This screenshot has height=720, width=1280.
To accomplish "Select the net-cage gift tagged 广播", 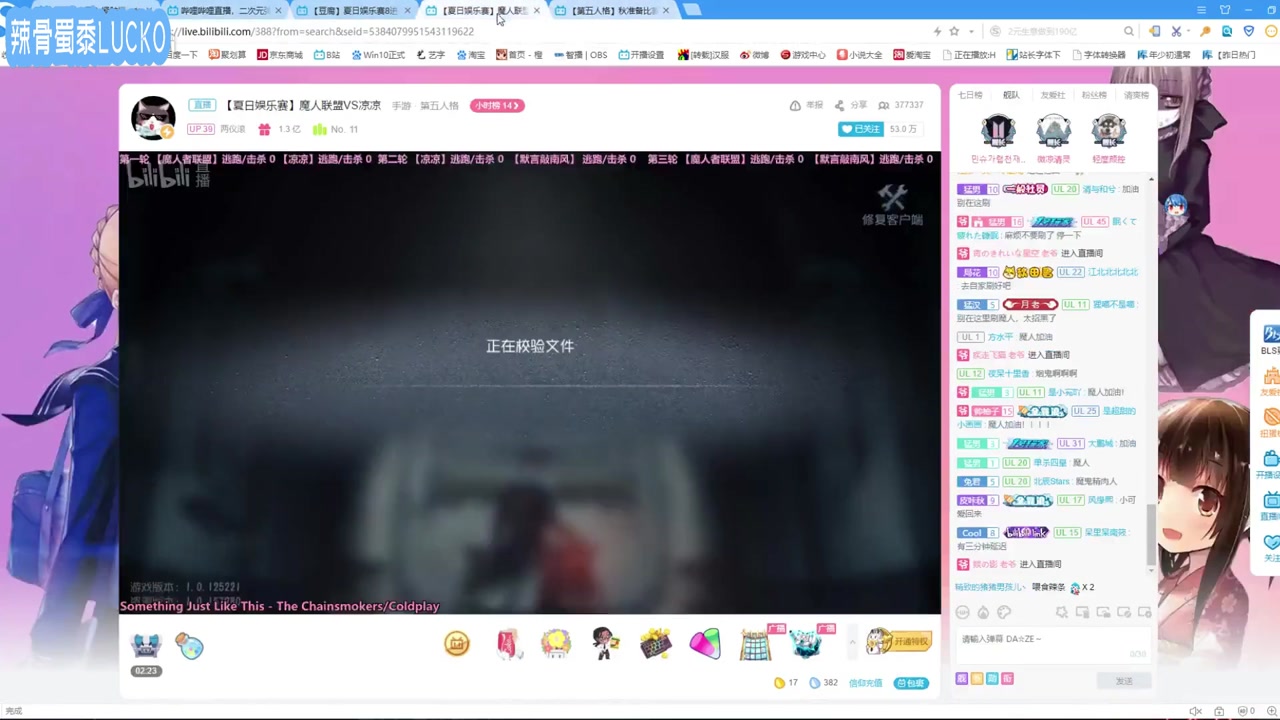I will pos(757,643).
